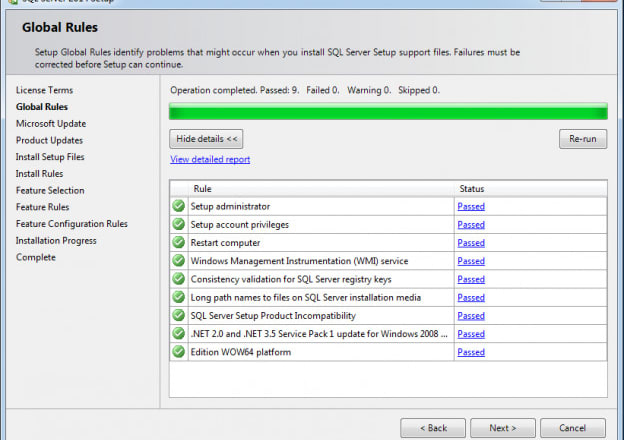Select Microsoft Update step in sidebar
The width and height of the screenshot is (624, 440).
pyautogui.click(x=51, y=124)
